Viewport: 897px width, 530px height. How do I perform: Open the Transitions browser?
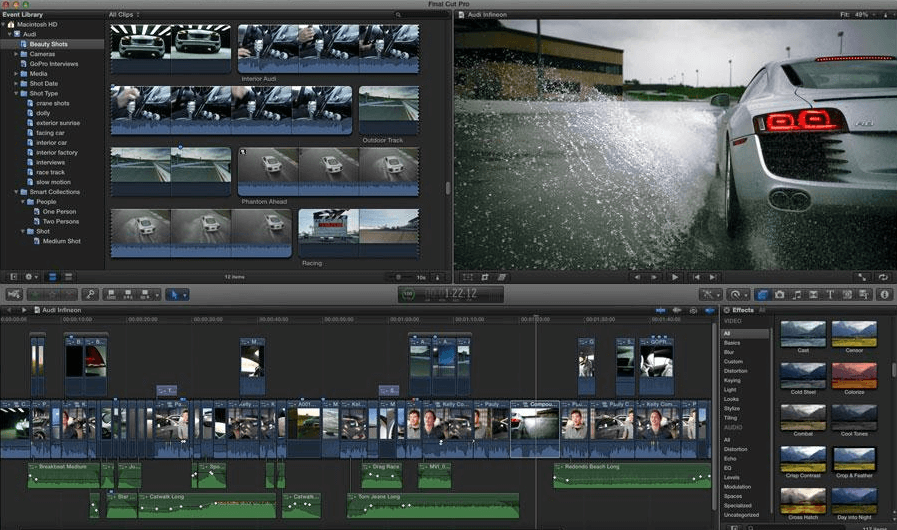pyautogui.click(x=813, y=294)
